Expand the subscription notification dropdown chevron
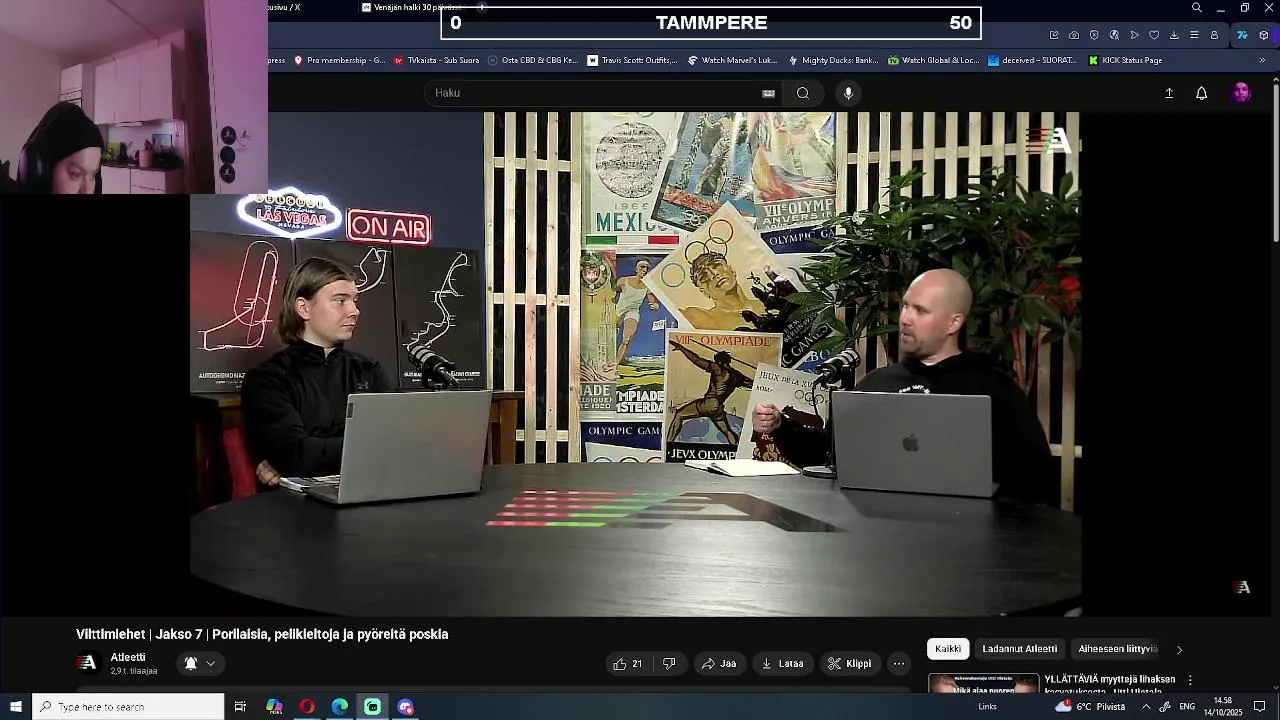This screenshot has height=720, width=1280. tap(210, 663)
